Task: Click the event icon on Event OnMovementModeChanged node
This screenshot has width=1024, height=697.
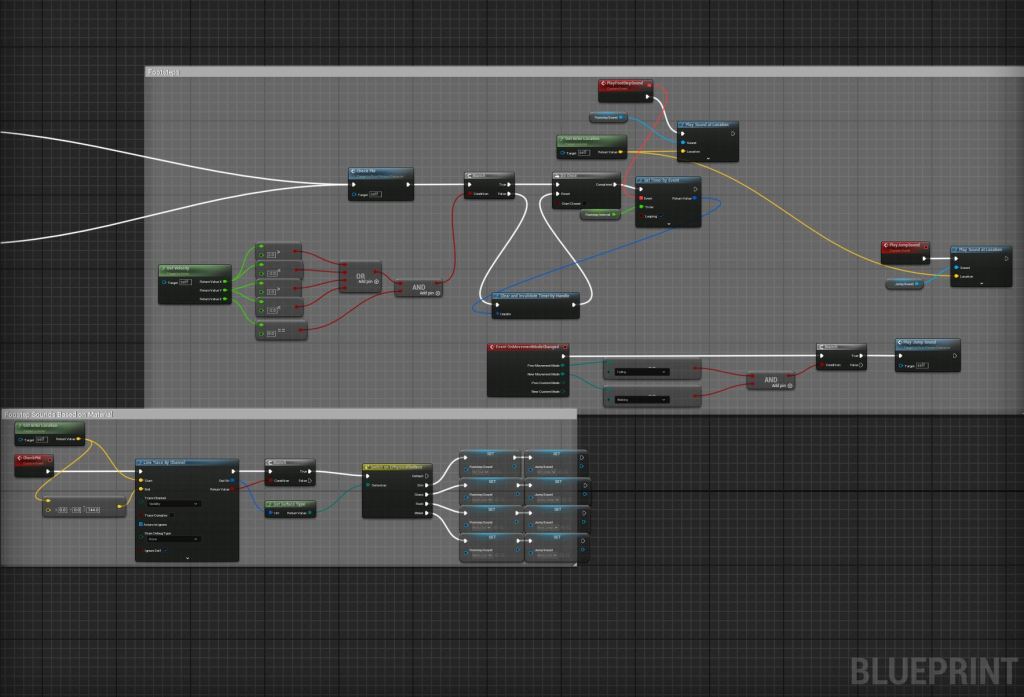Action: 491,346
